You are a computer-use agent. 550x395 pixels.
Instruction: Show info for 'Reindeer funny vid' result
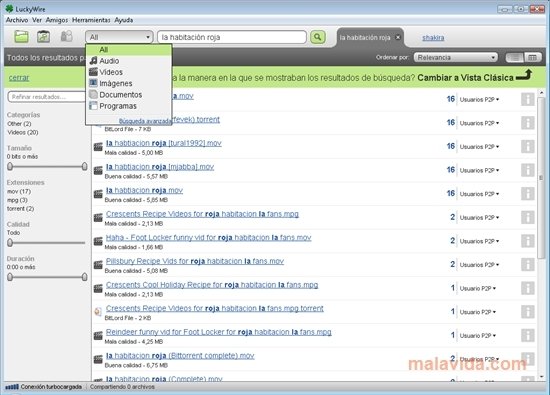(528, 335)
